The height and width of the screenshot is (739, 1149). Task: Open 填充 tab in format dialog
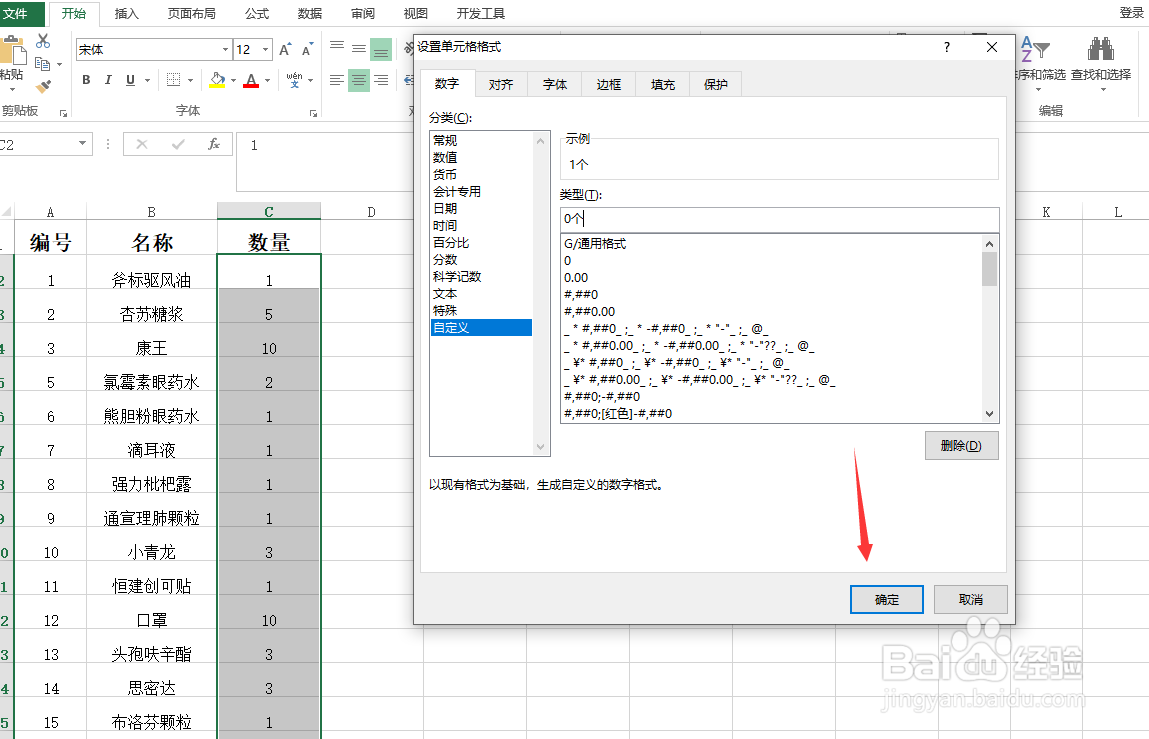coord(662,84)
